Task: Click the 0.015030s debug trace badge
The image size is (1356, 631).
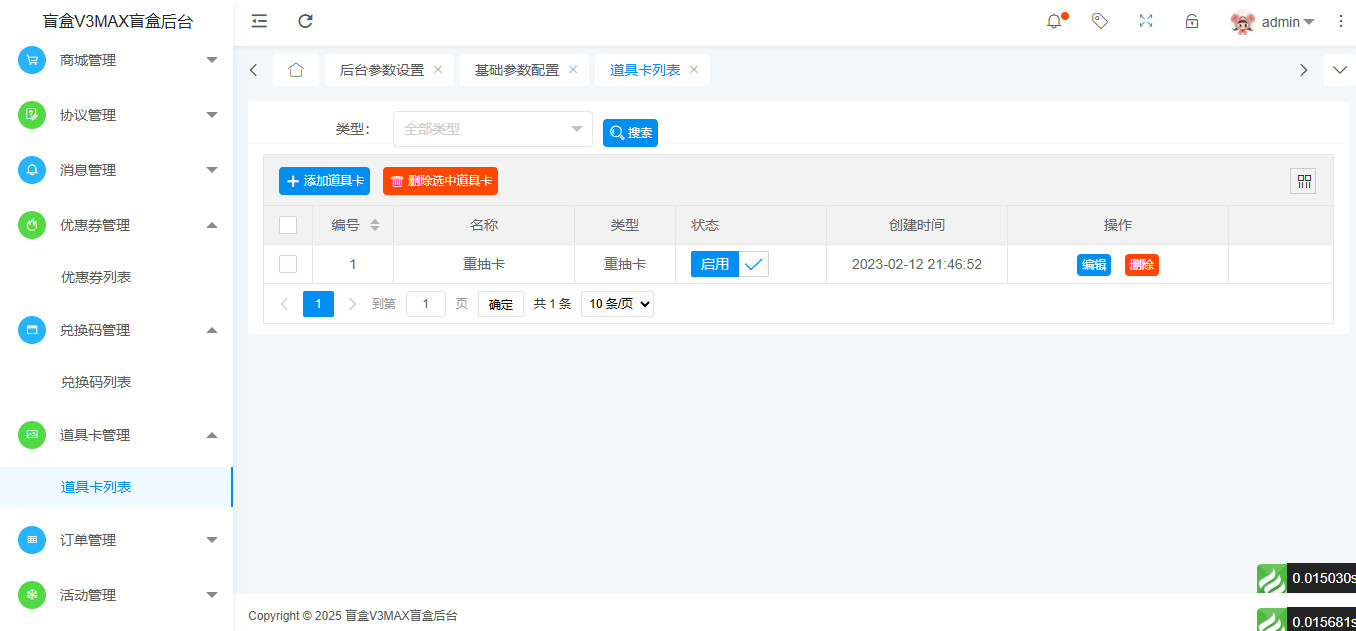Action: tap(1306, 578)
